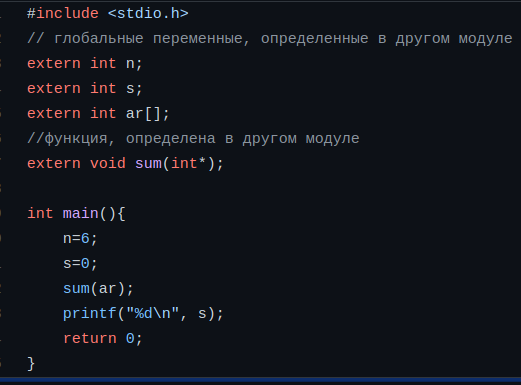Viewport: 521px width, 385px height.
Task: Click the closing brace of main
Action: 31,363
